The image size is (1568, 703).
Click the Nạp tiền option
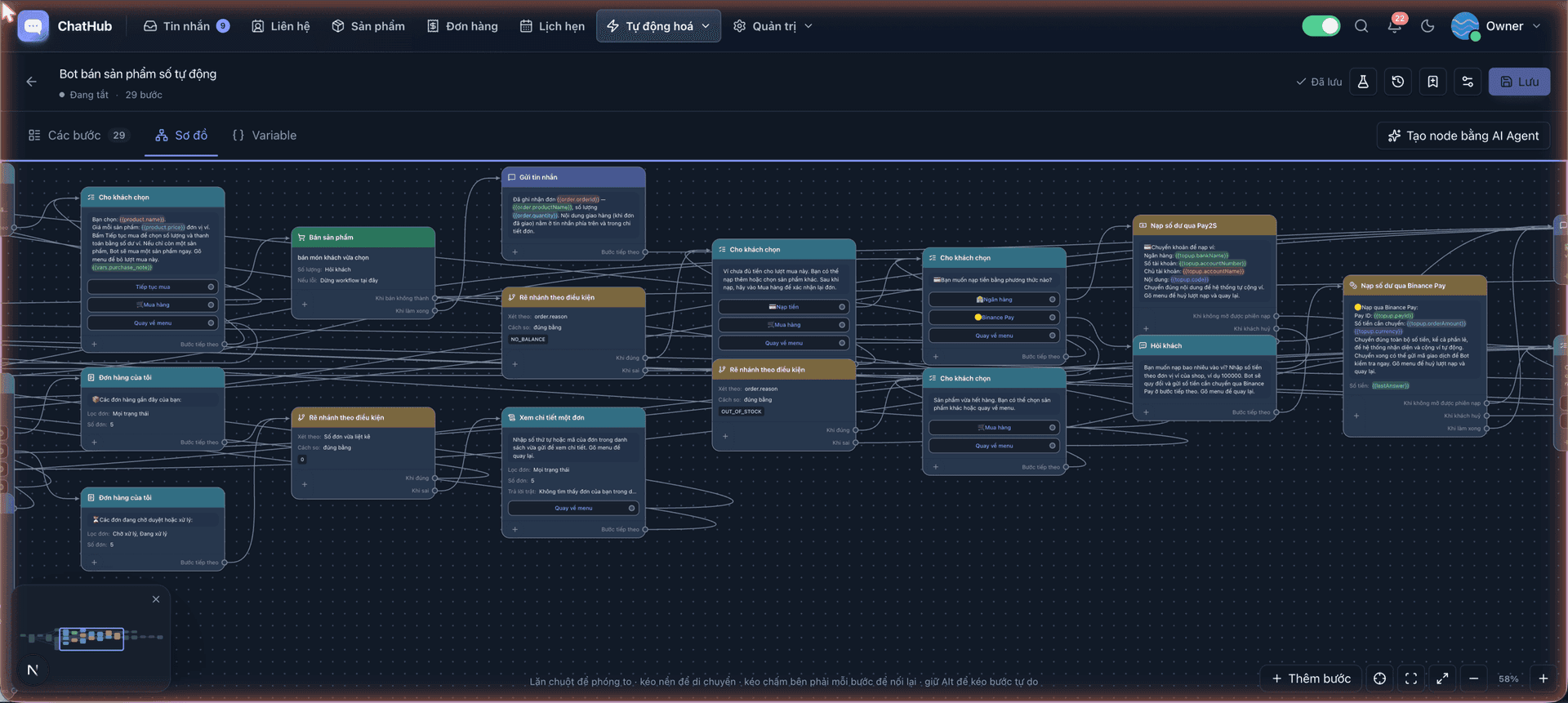pyautogui.click(x=784, y=307)
